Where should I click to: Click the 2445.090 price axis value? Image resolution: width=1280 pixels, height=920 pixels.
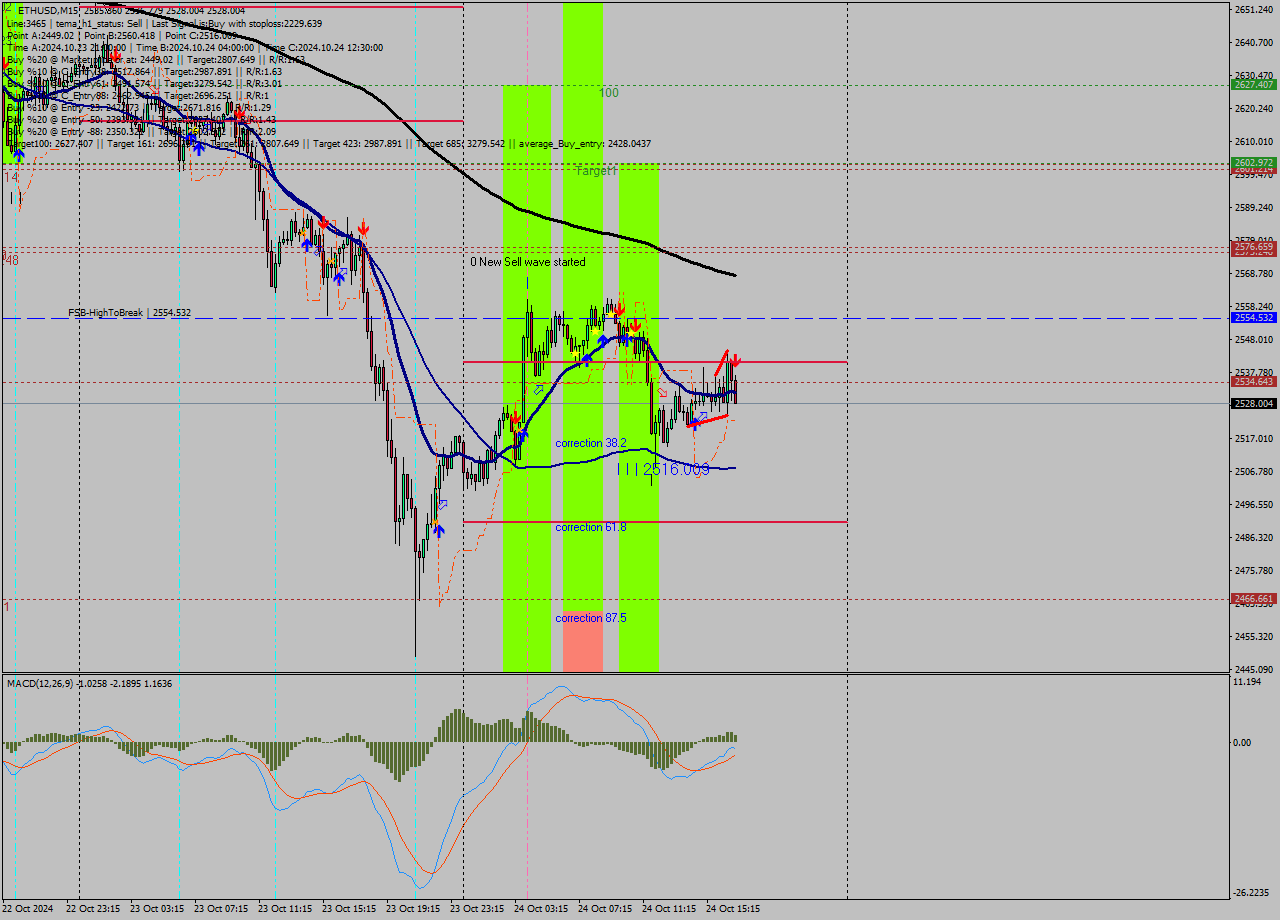point(1253,669)
